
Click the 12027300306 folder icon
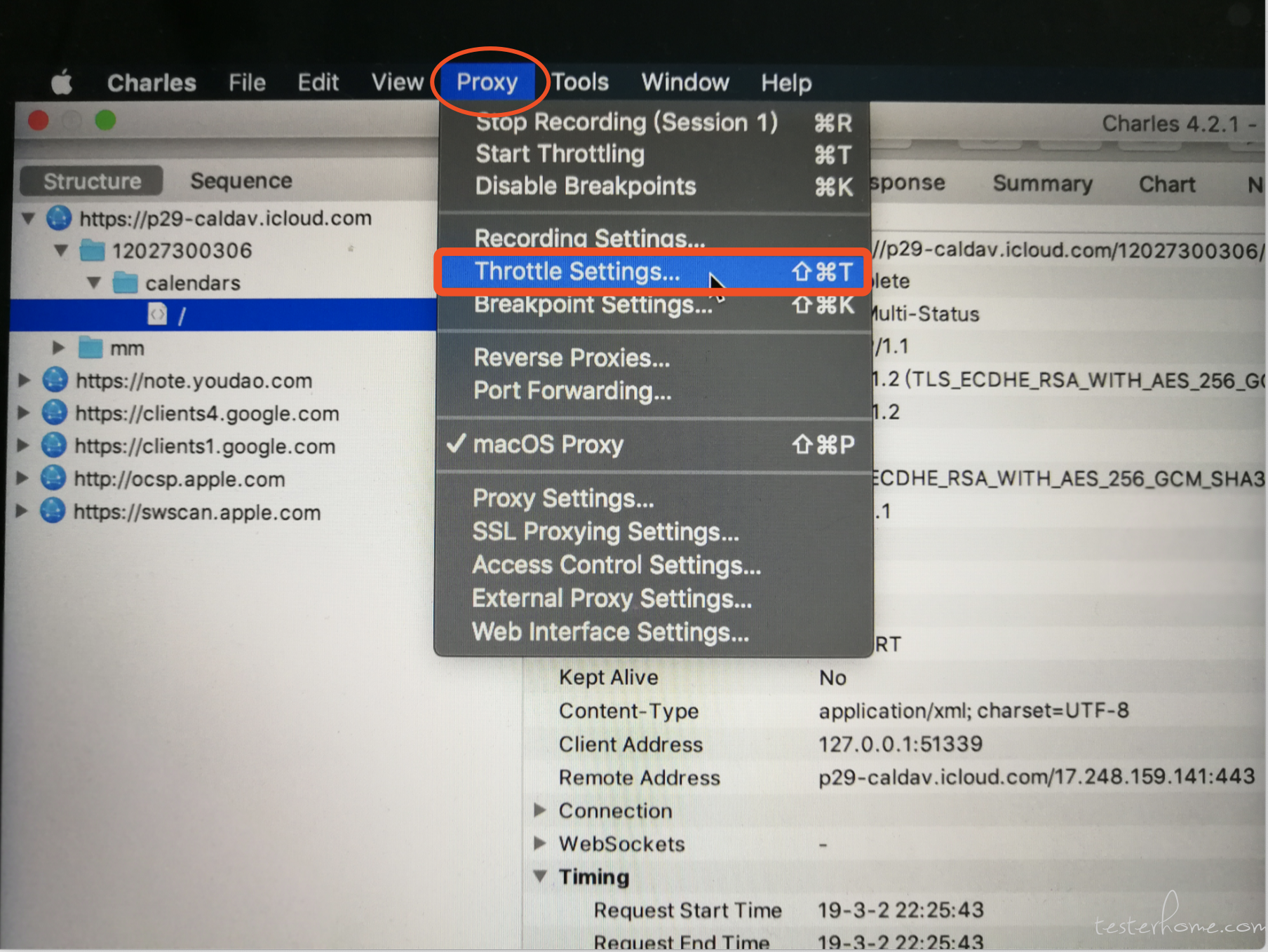coord(92,250)
